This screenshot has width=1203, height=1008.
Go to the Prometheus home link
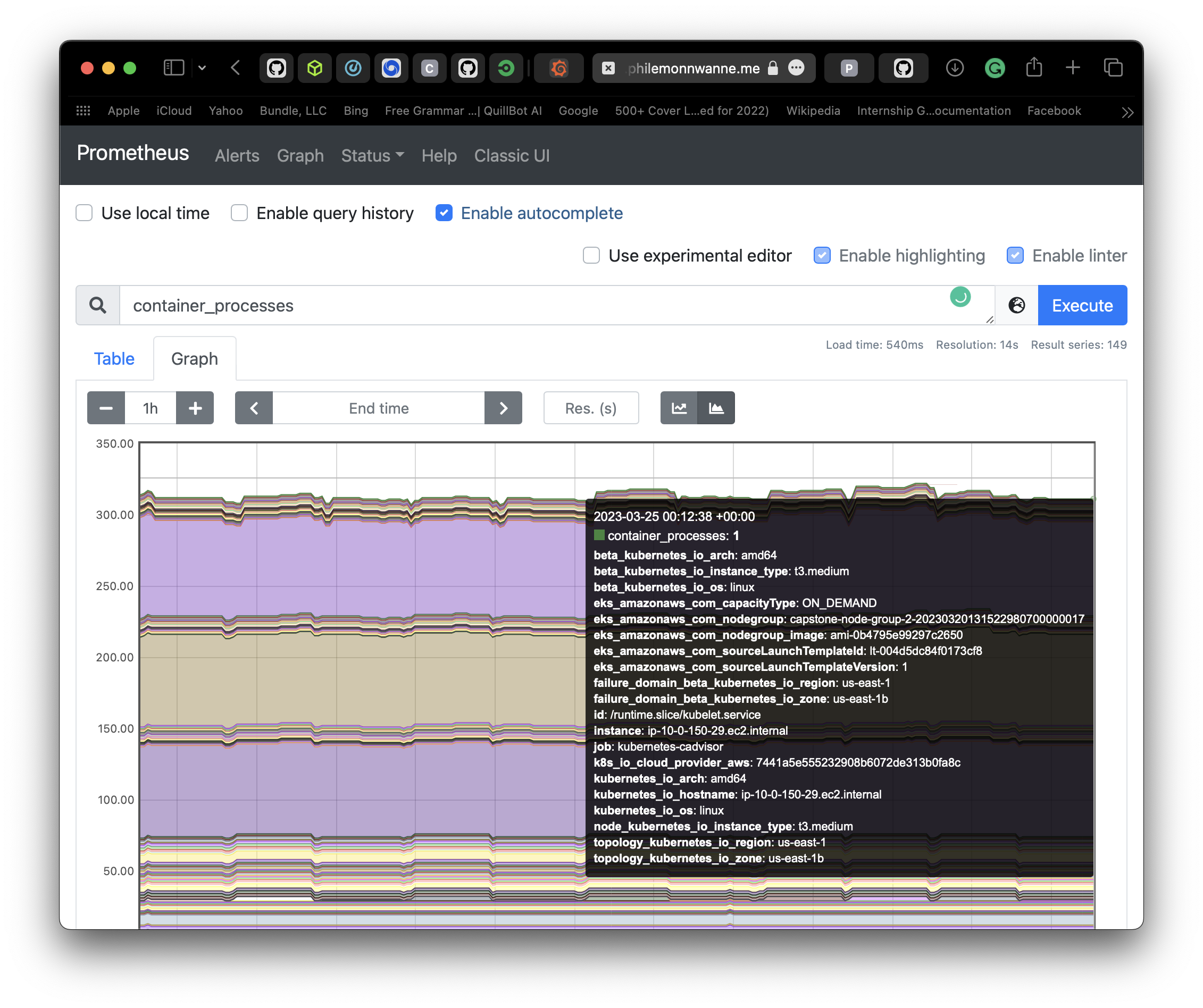coord(133,154)
